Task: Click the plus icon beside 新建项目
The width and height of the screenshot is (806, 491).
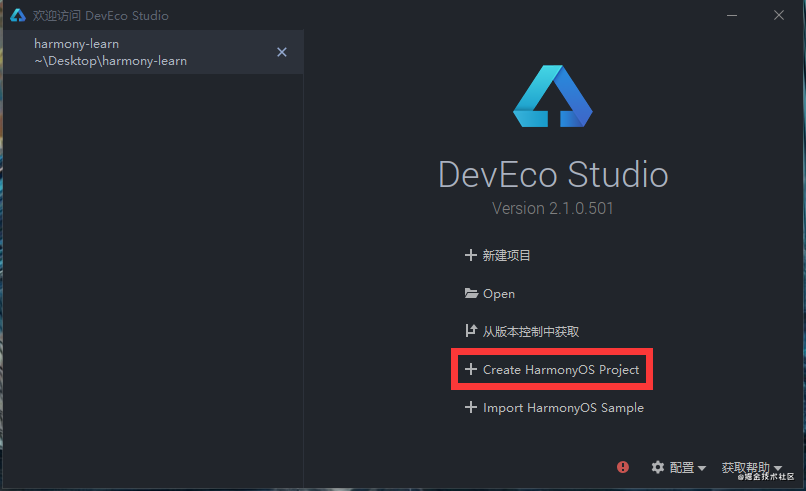Action: click(x=470, y=255)
